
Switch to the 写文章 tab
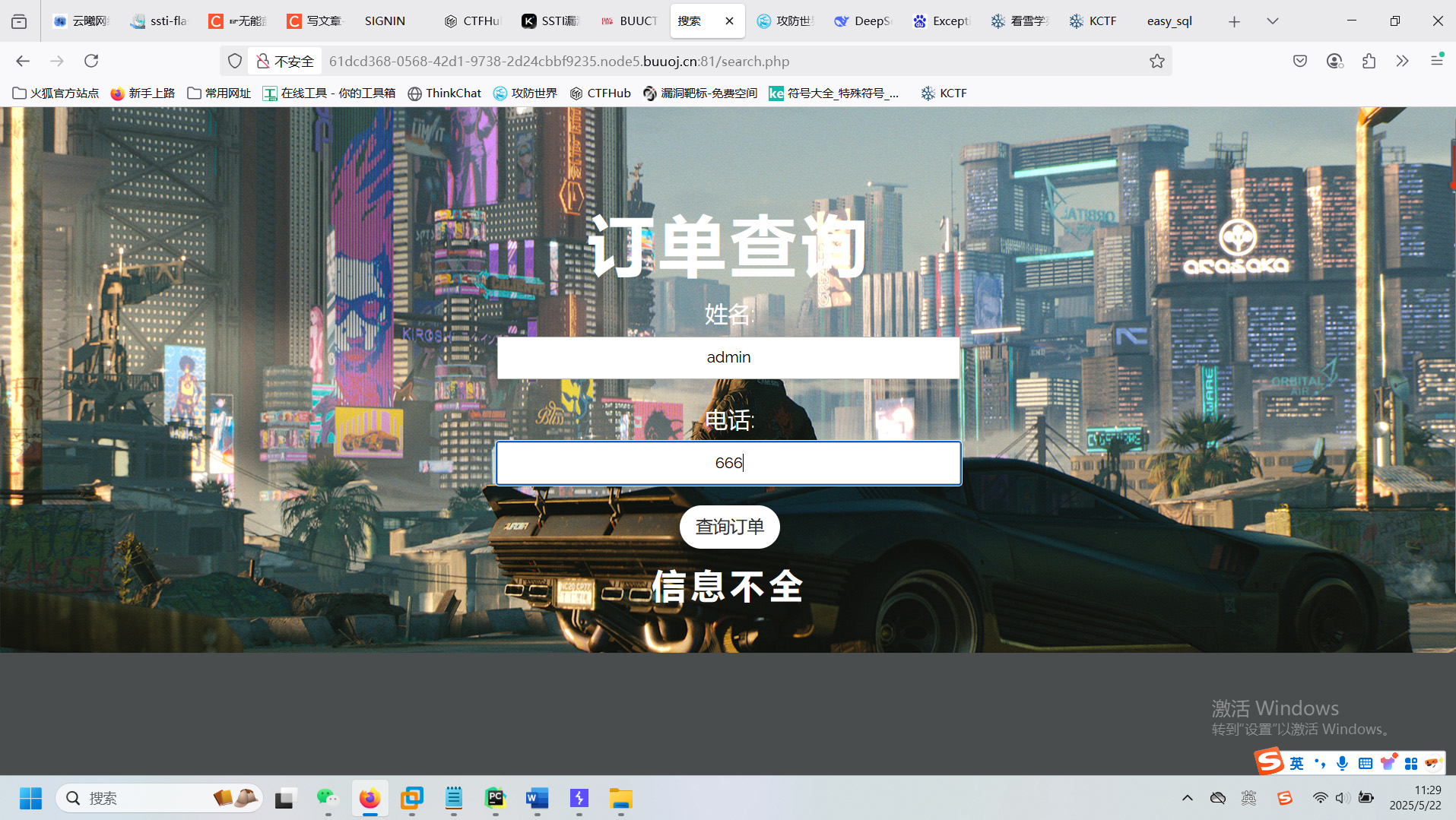point(316,21)
